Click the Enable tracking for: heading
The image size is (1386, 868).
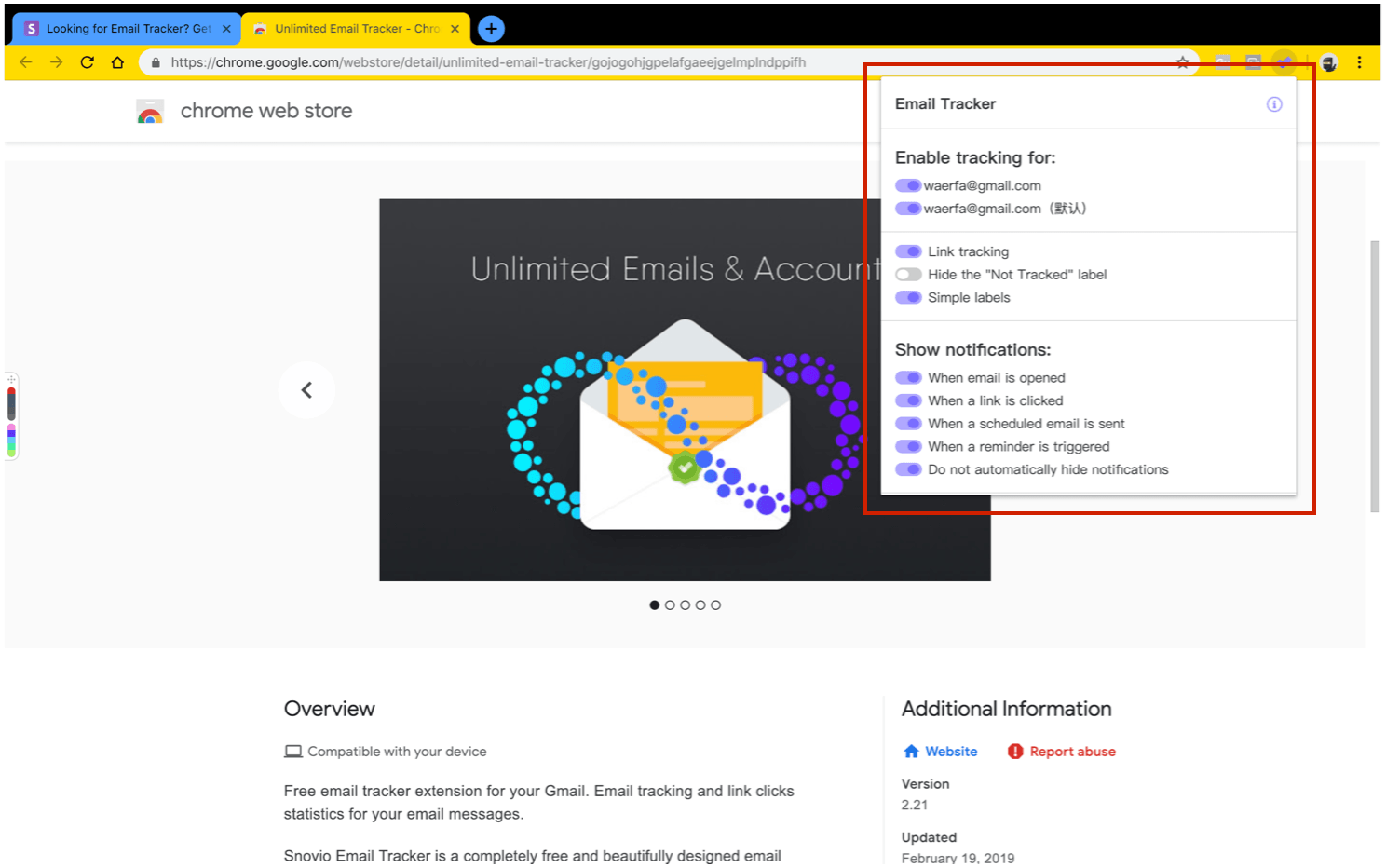coord(975,158)
